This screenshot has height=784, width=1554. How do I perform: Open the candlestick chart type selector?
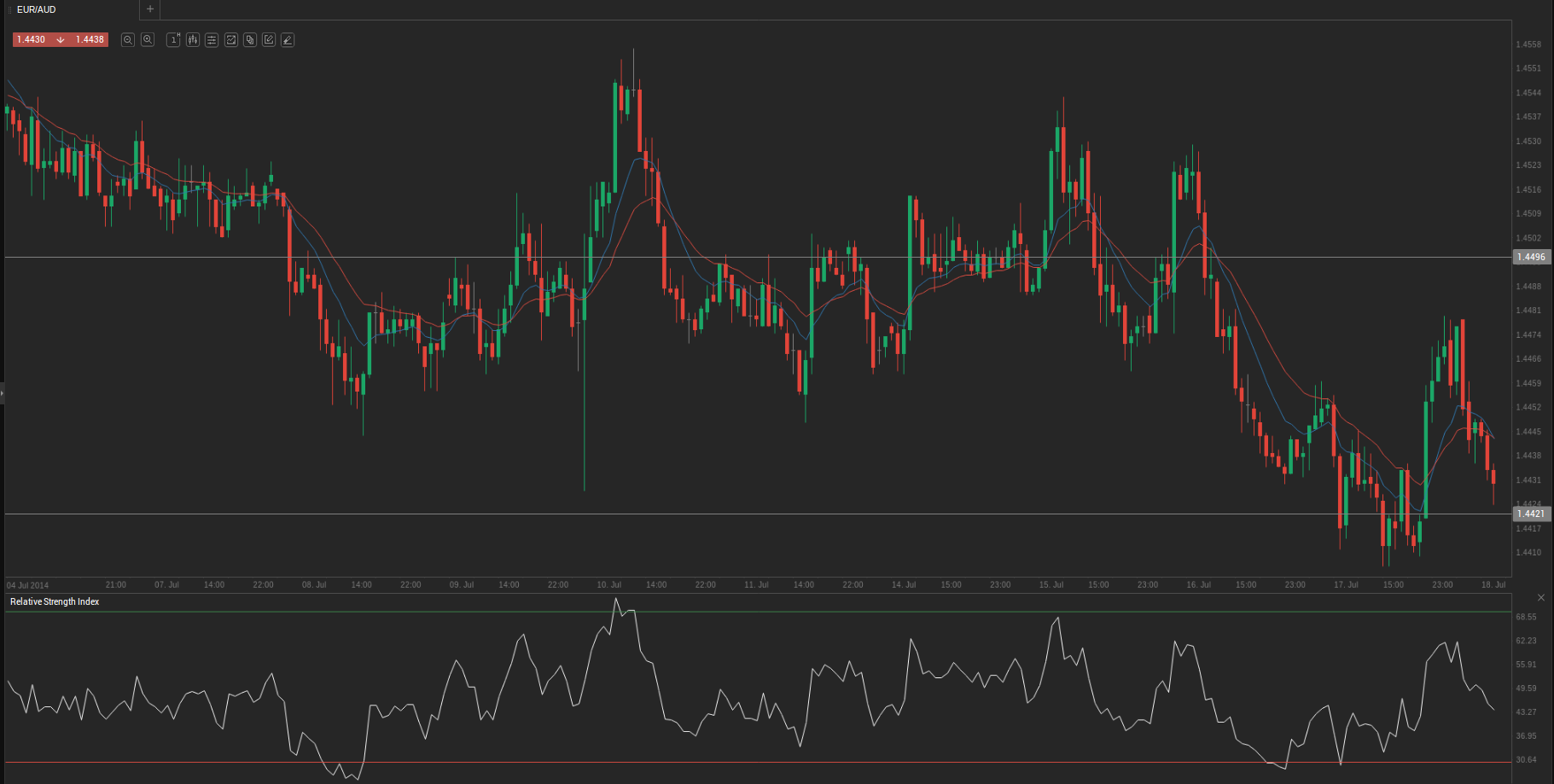[x=193, y=40]
